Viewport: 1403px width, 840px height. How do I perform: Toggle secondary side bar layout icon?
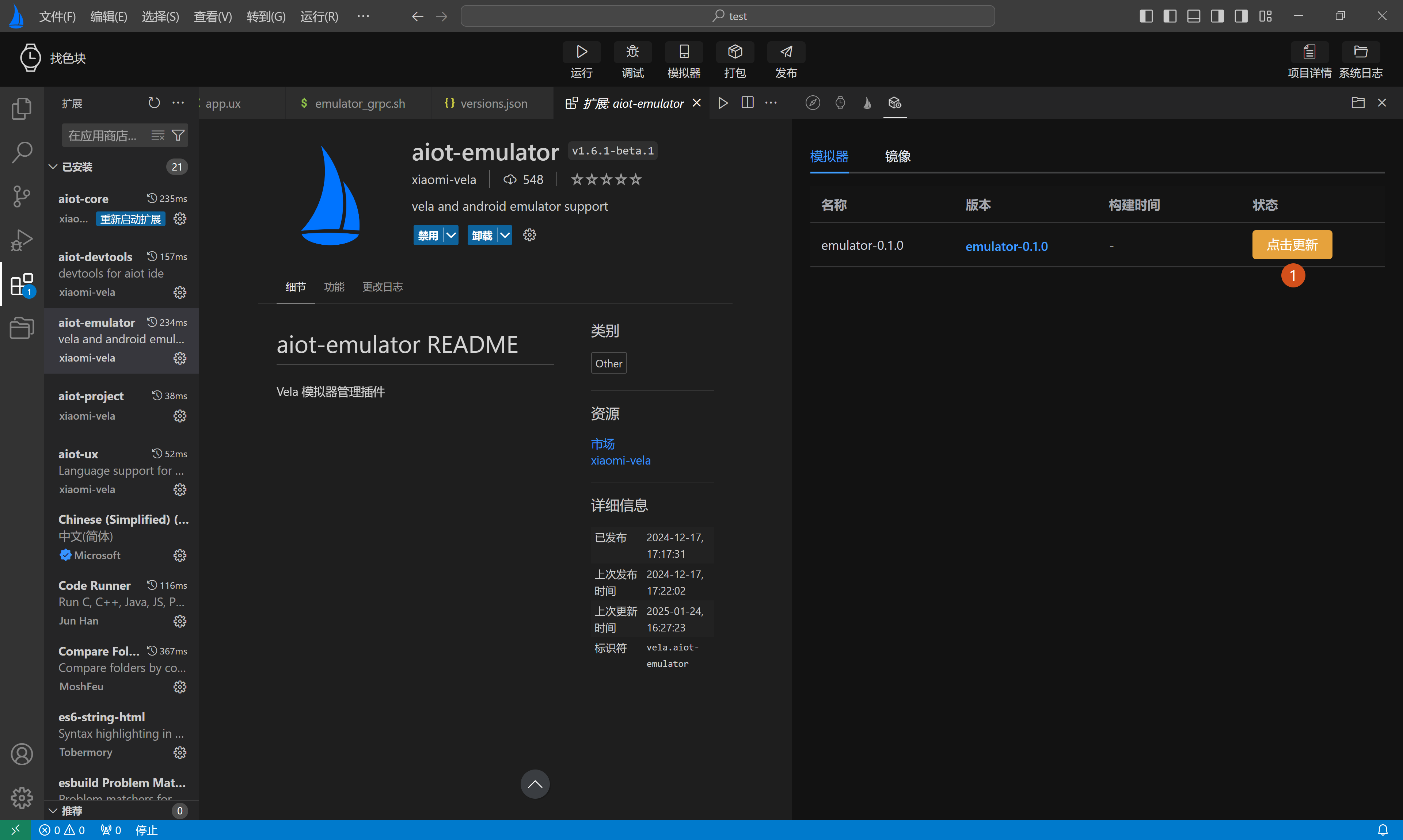(x=1217, y=16)
